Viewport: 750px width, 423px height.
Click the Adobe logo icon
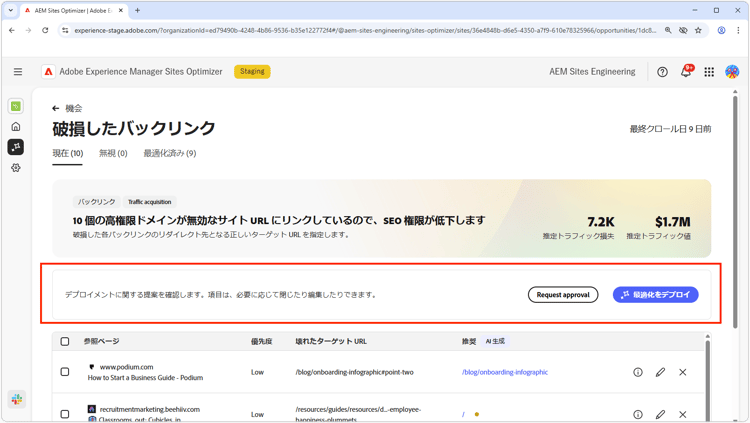(48, 72)
